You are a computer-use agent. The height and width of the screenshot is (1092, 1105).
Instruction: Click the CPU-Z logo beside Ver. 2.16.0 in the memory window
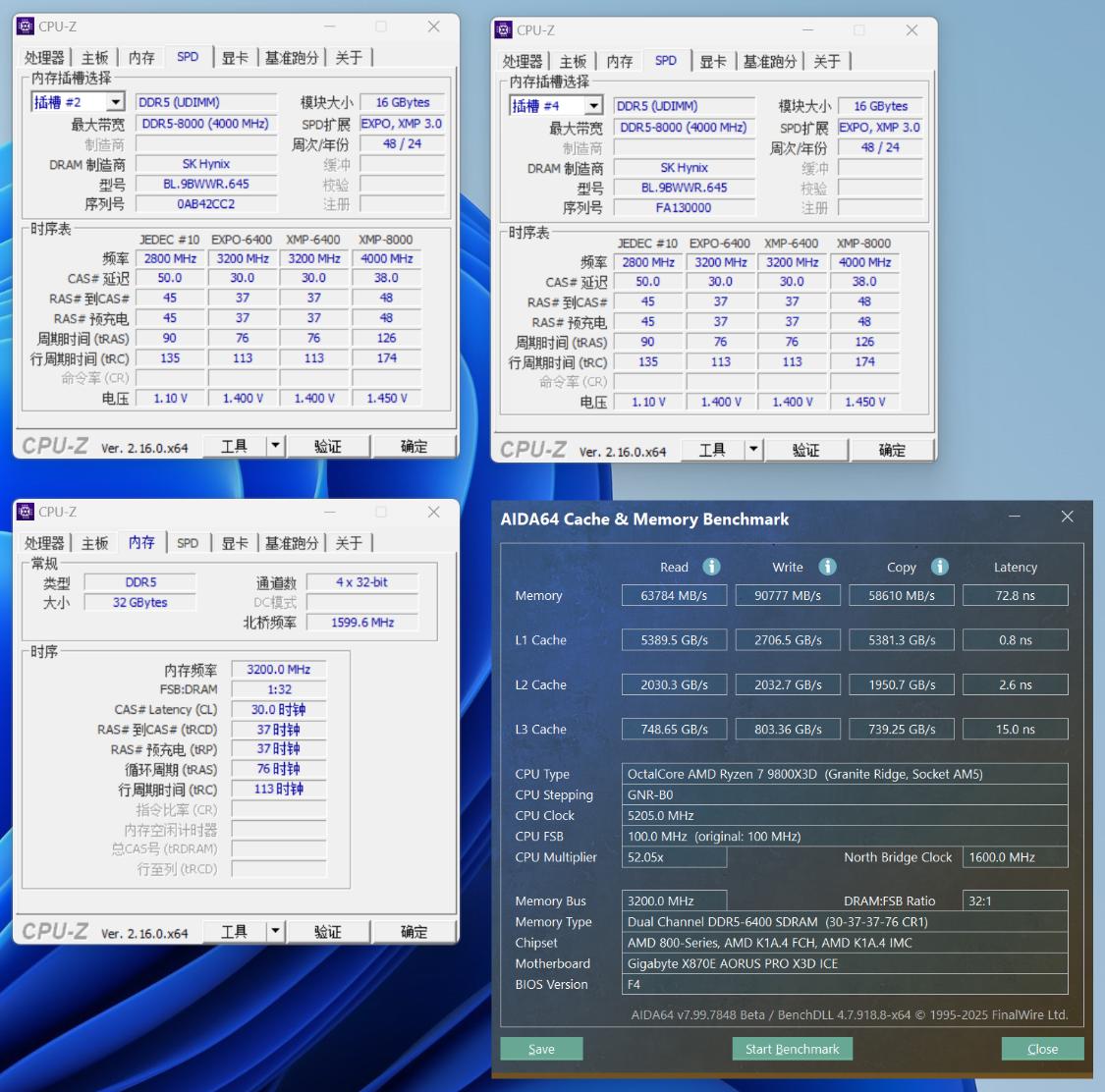[x=57, y=931]
